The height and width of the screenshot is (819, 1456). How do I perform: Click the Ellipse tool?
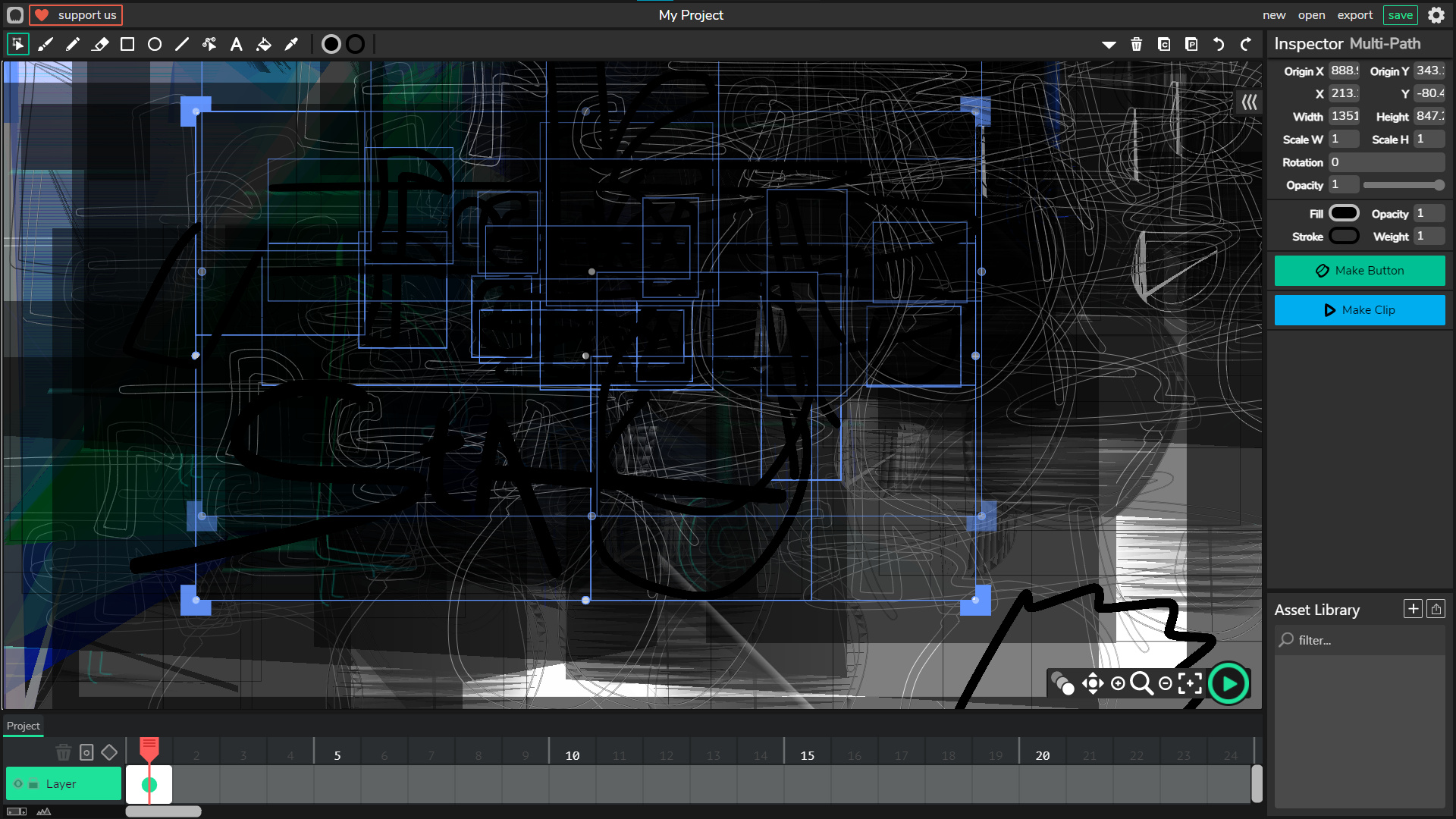tap(155, 45)
